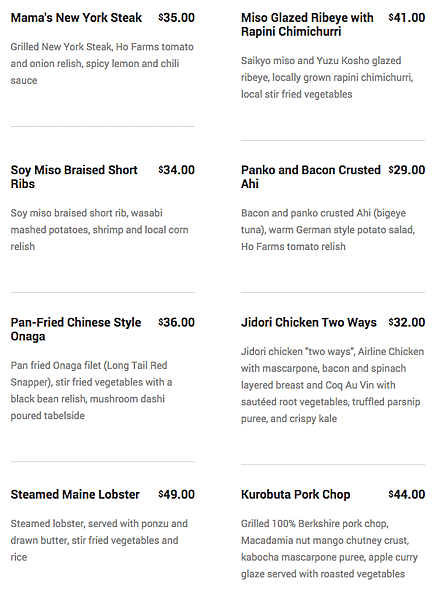Click the $49.00 lobster price

(x=176, y=494)
